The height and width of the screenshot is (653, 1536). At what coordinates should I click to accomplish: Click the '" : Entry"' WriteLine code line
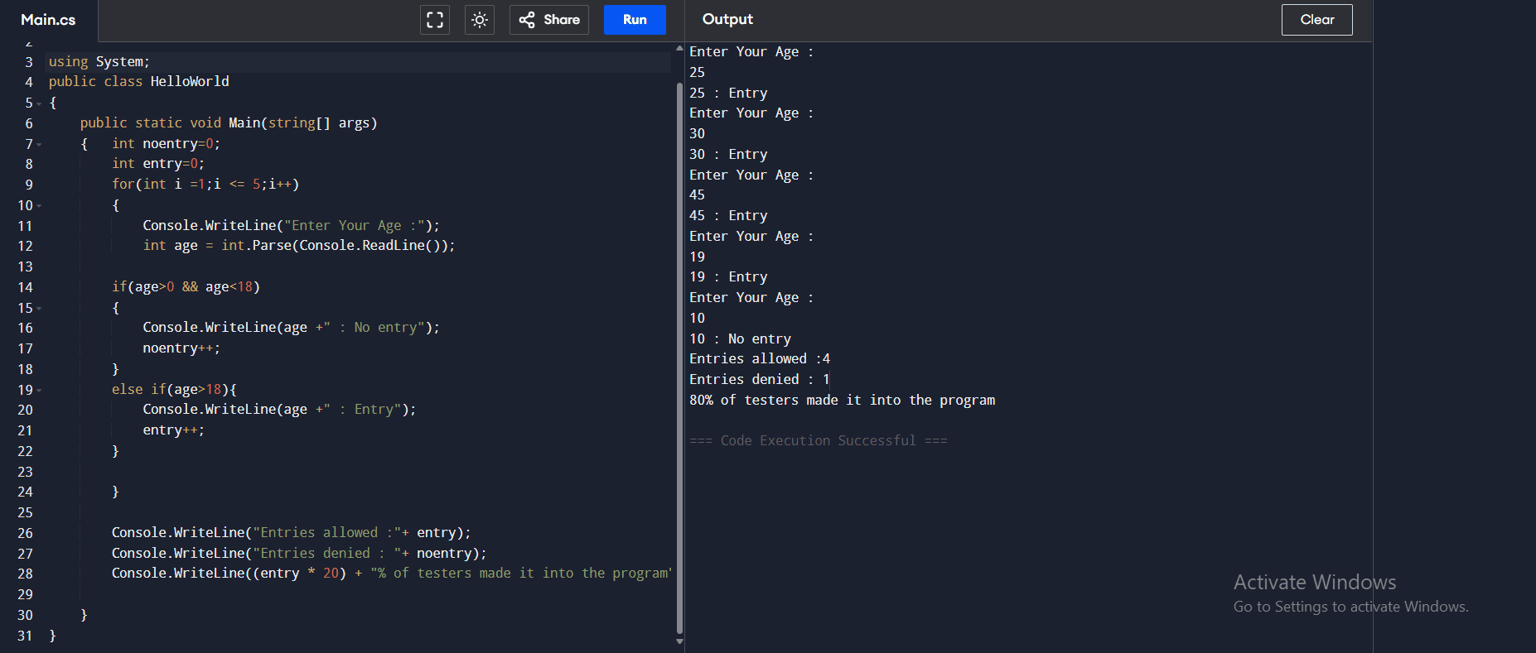279,410
